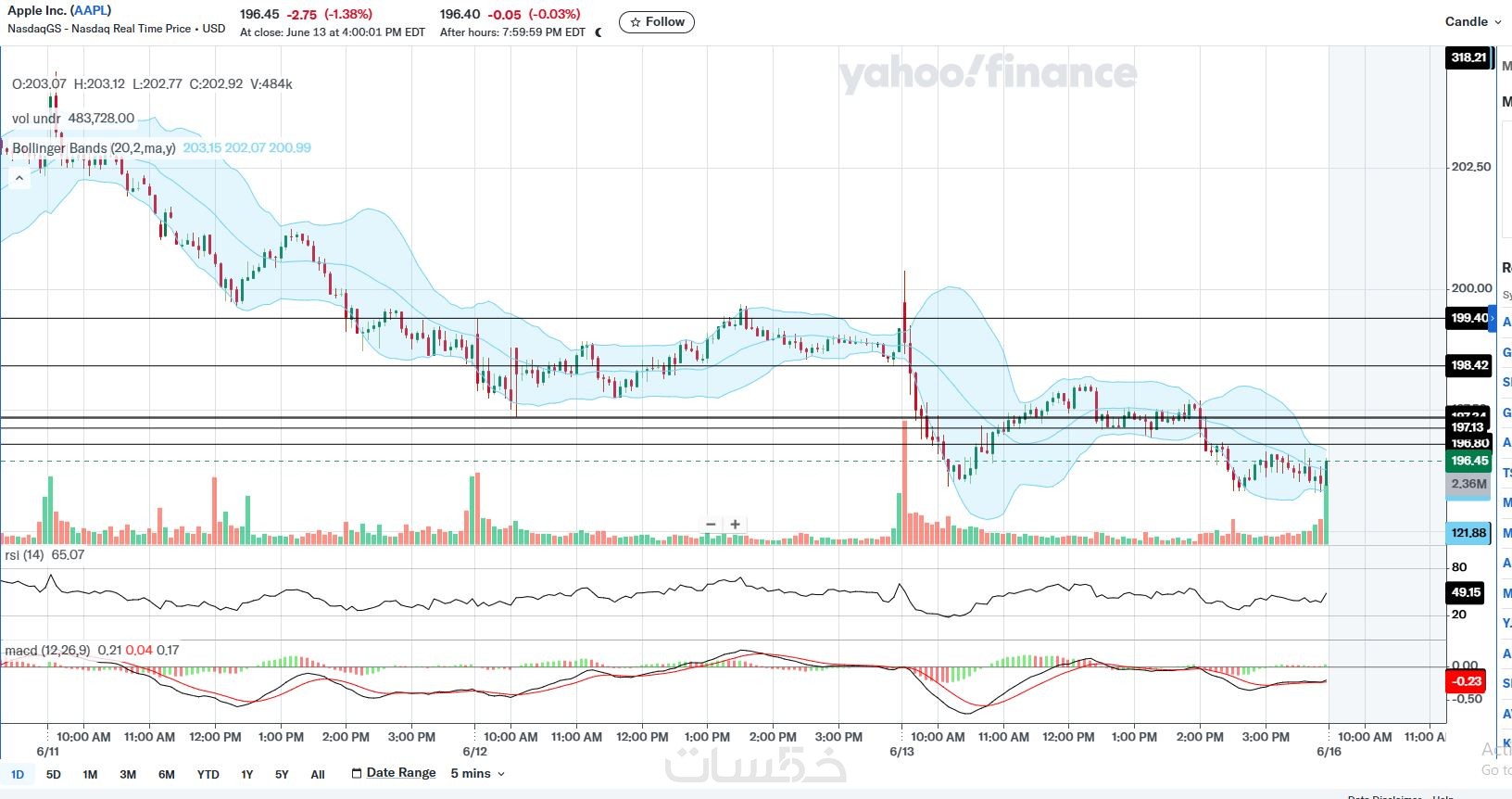1512x799 pixels.
Task: Select the 5D range tab
Action: (x=54, y=774)
